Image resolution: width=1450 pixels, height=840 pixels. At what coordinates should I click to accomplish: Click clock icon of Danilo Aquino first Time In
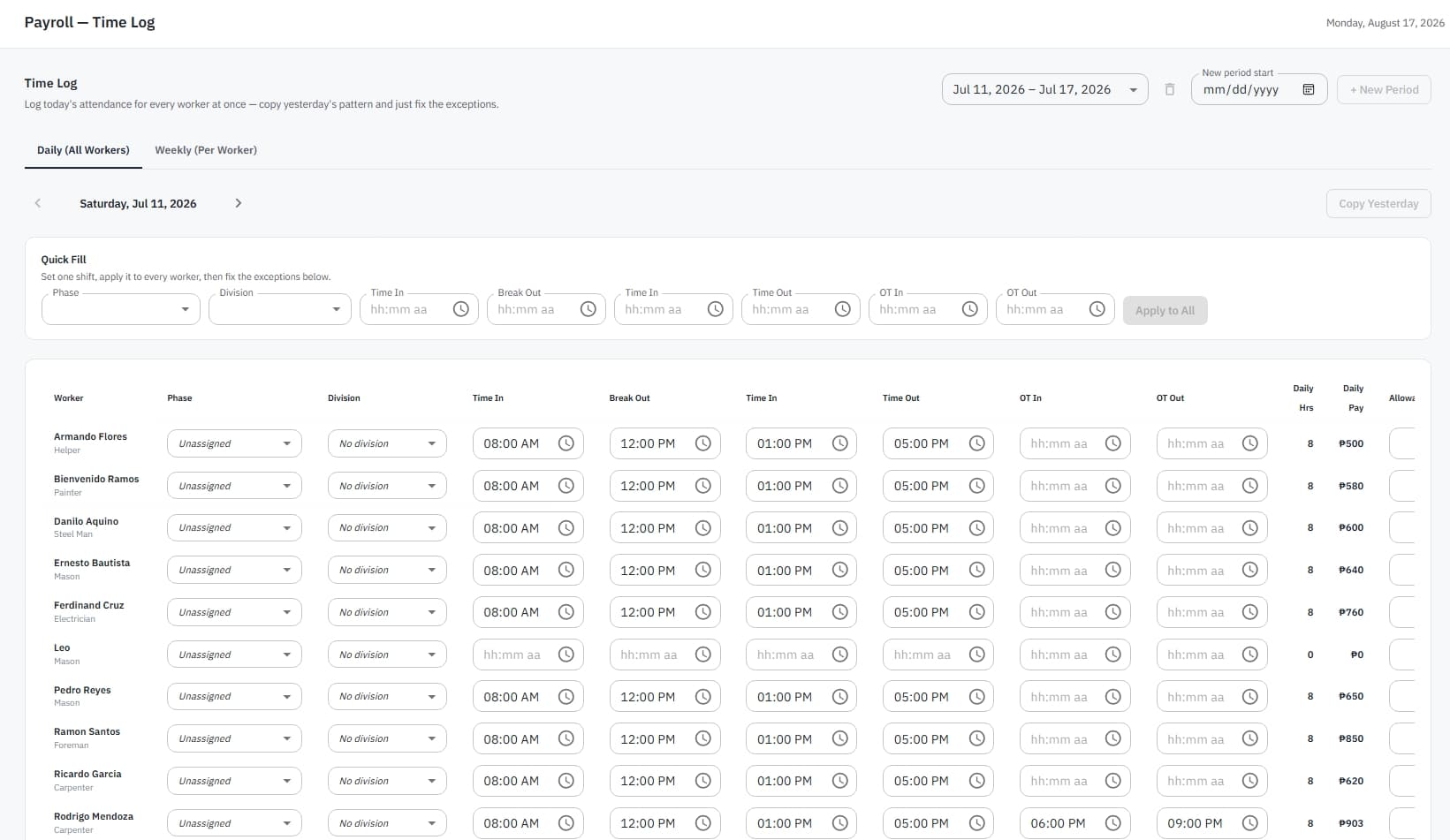click(x=566, y=528)
